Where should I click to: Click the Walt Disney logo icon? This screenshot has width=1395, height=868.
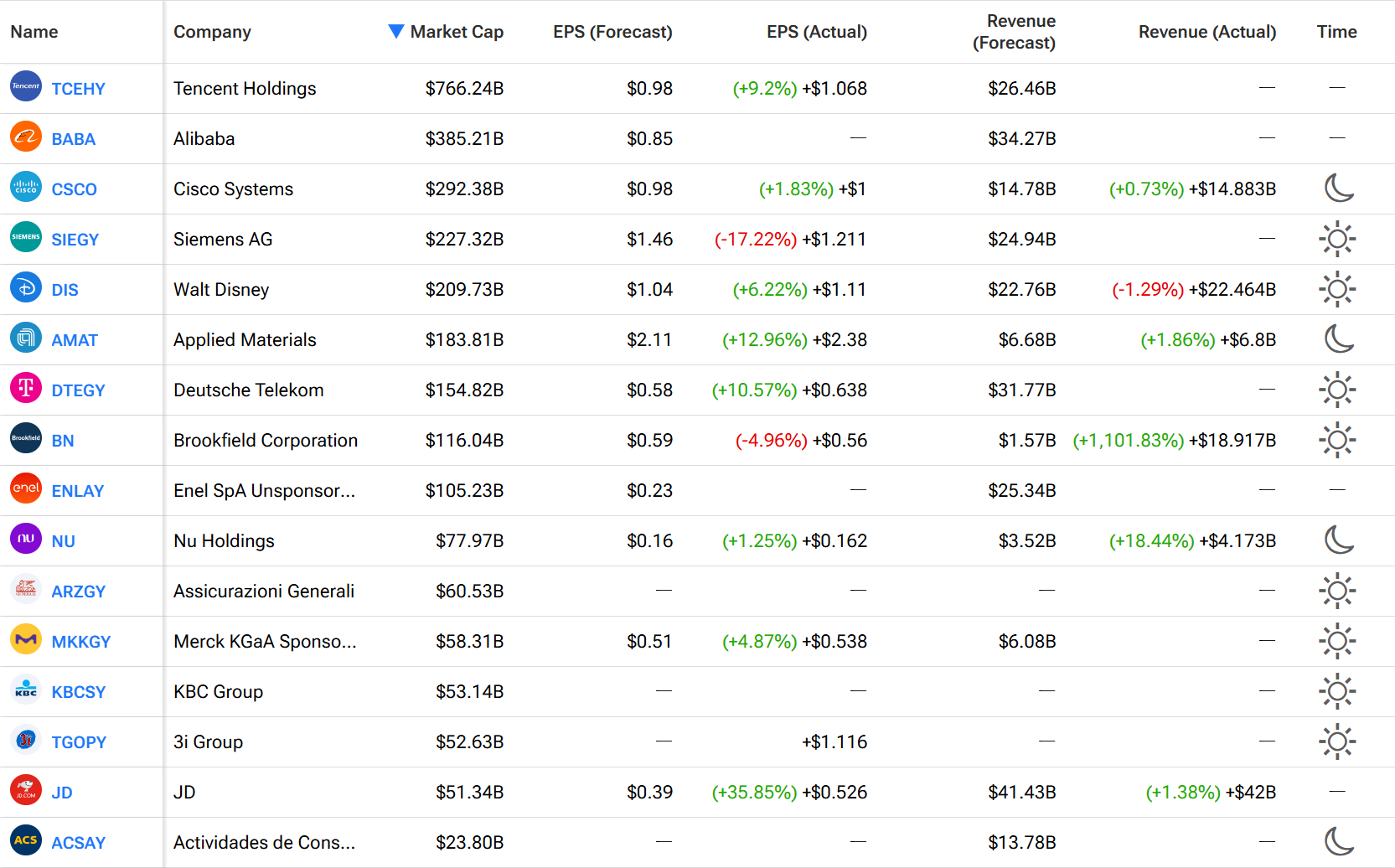26,287
